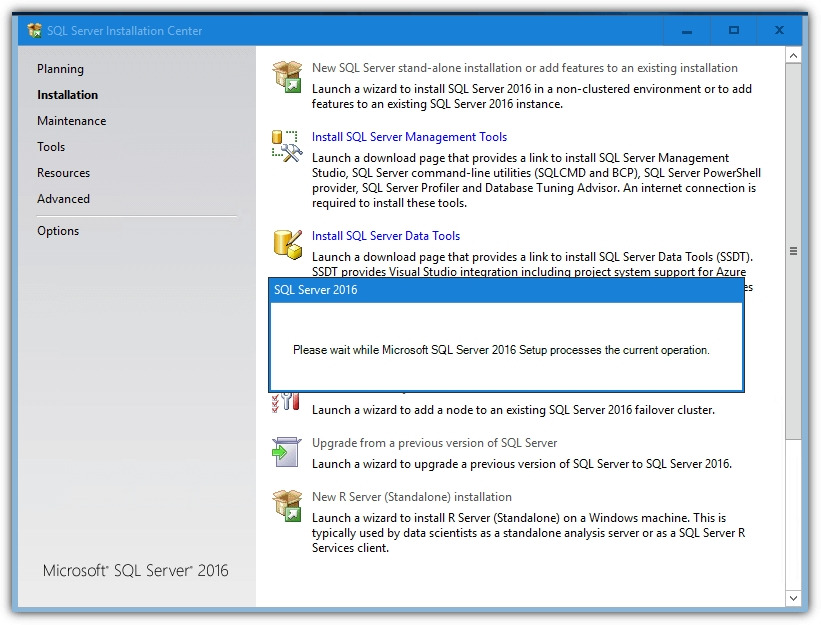Maximize the Installation Center window
The image size is (821, 625).
point(734,31)
